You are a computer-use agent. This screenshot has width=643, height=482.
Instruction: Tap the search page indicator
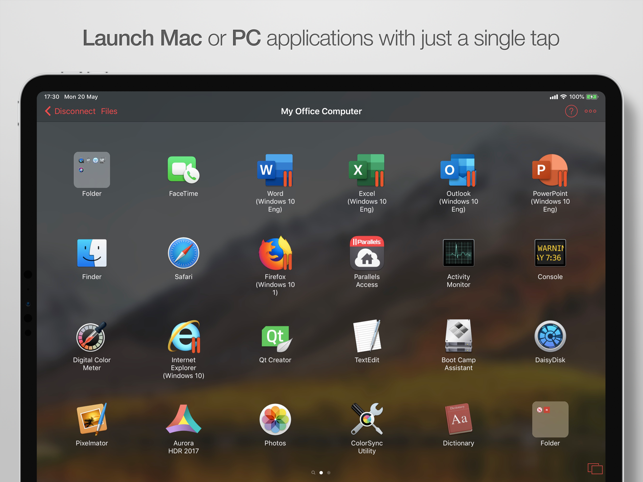coord(313,473)
